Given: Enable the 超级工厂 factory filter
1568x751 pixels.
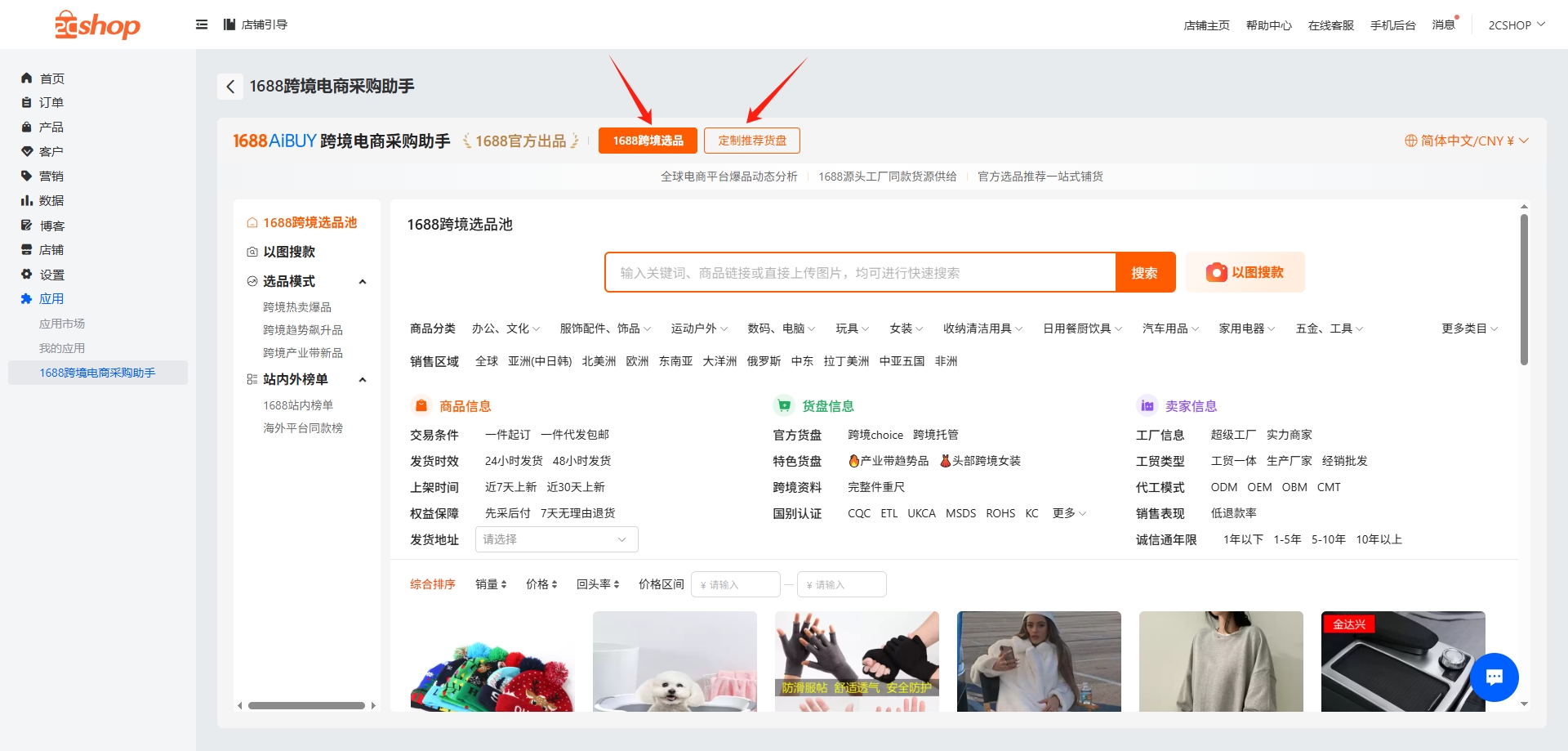Looking at the screenshot, I should coord(1232,435).
